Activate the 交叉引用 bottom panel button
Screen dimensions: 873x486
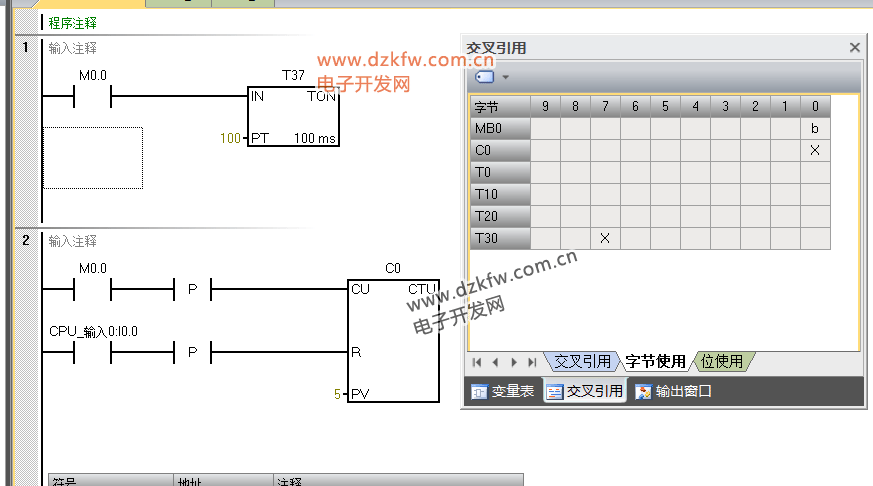click(x=585, y=392)
